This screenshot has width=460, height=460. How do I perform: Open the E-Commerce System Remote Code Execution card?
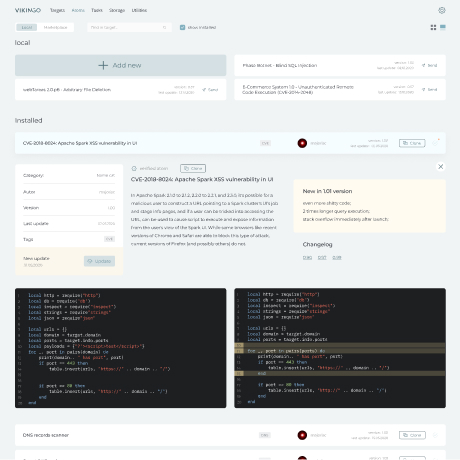(x=340, y=90)
